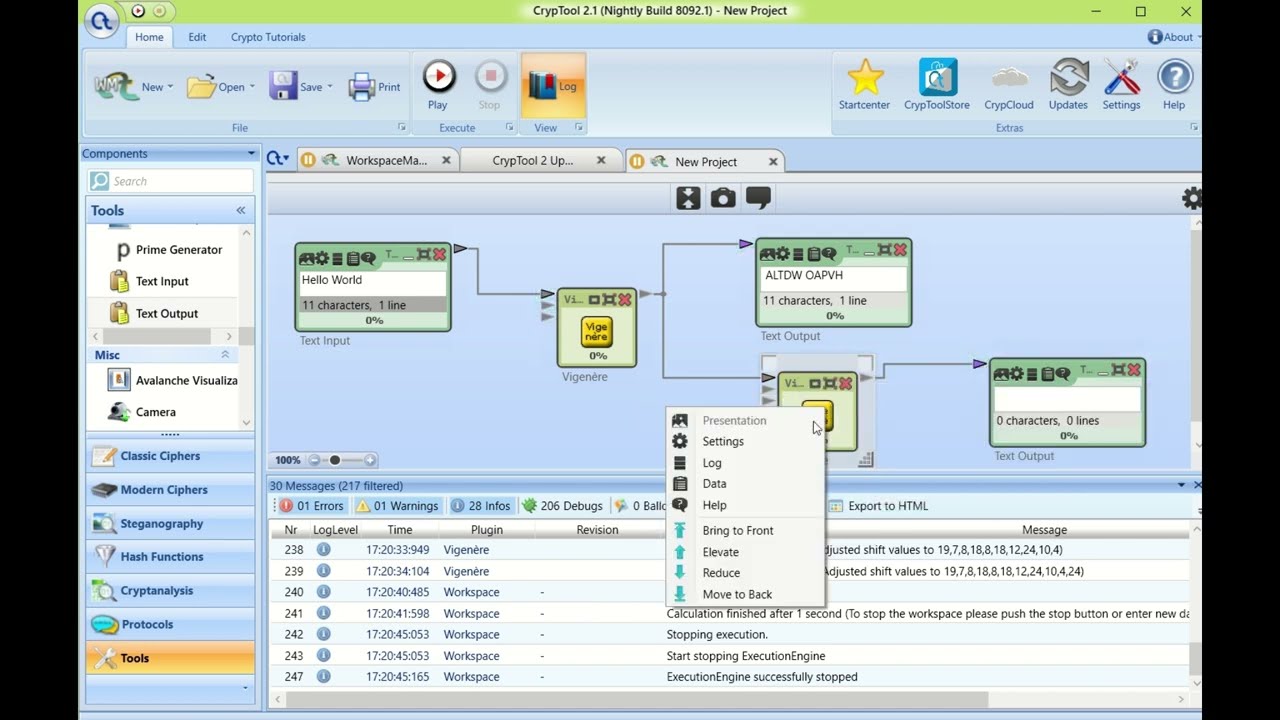Click the About button
Viewport: 1280px width, 720px height.
[x=1171, y=37]
